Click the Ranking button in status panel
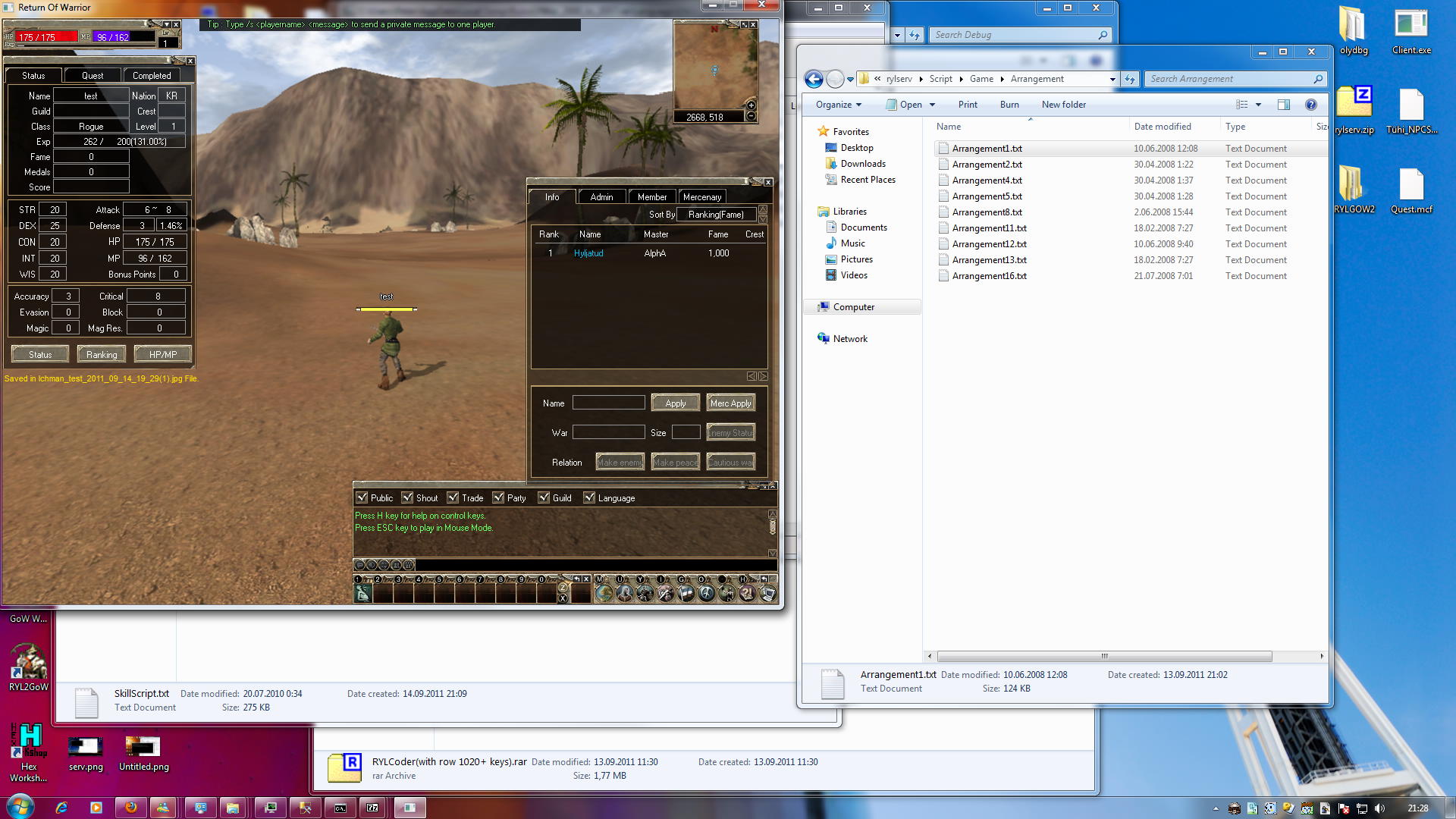The image size is (1456, 819). 102,354
